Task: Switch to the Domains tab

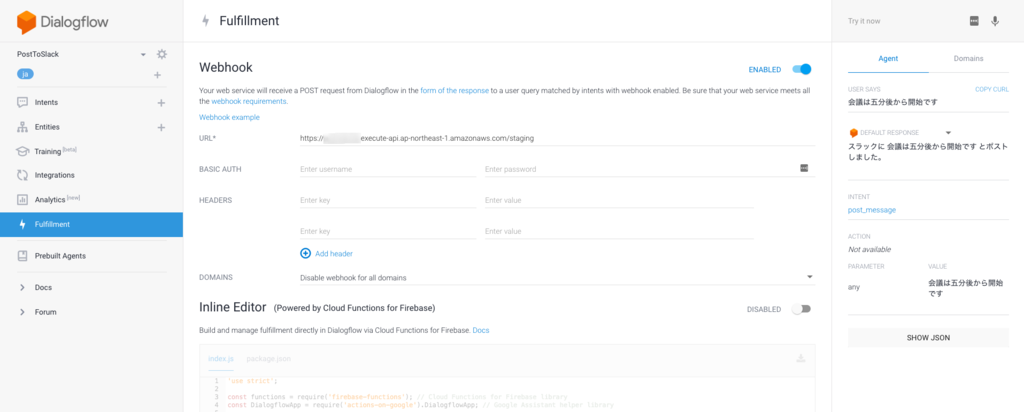Action: coord(968,58)
